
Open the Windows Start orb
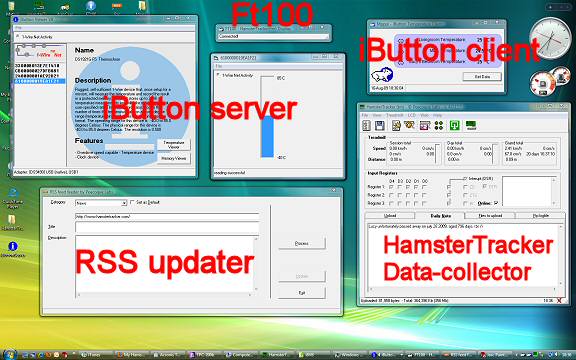pos(9,355)
